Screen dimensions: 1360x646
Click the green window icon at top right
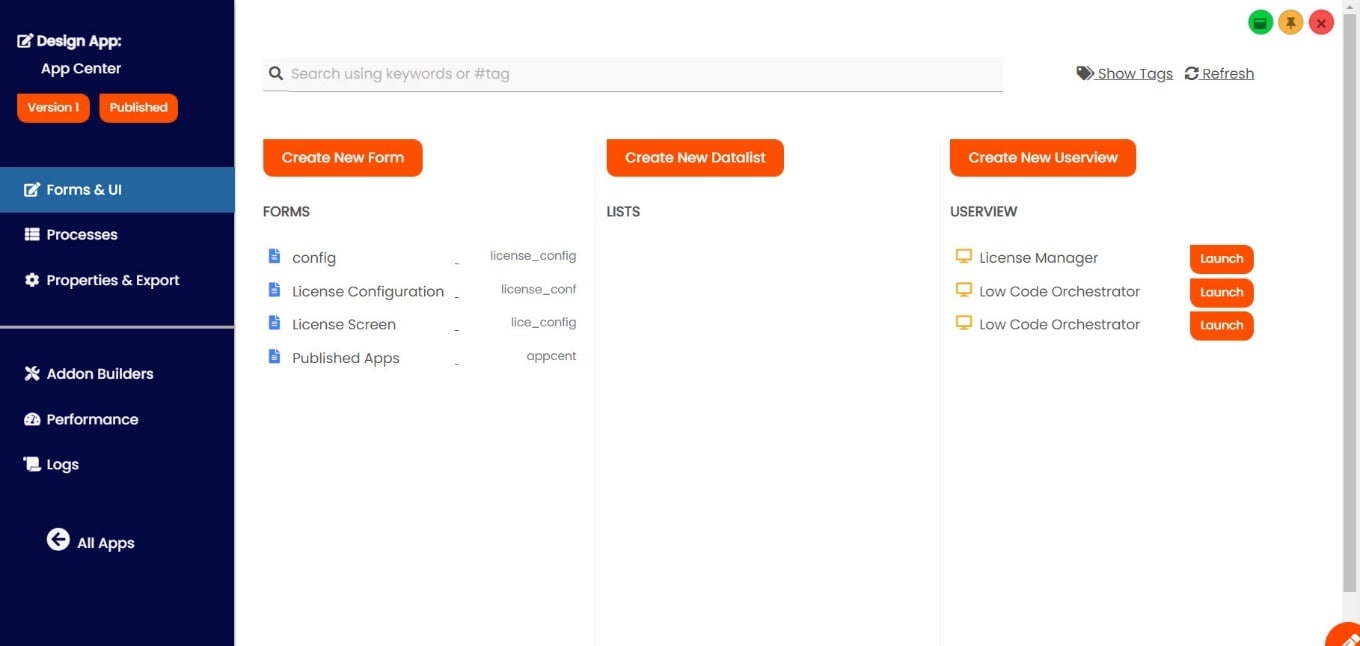[x=1260, y=23]
